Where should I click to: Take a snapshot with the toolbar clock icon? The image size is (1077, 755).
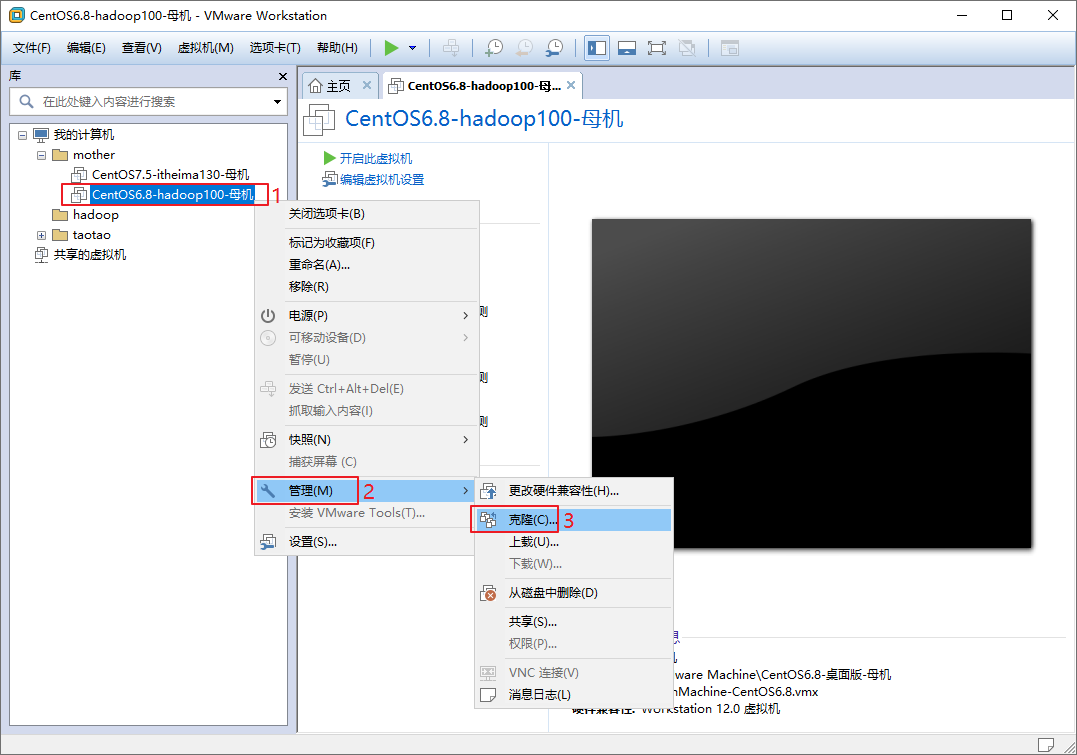494,47
